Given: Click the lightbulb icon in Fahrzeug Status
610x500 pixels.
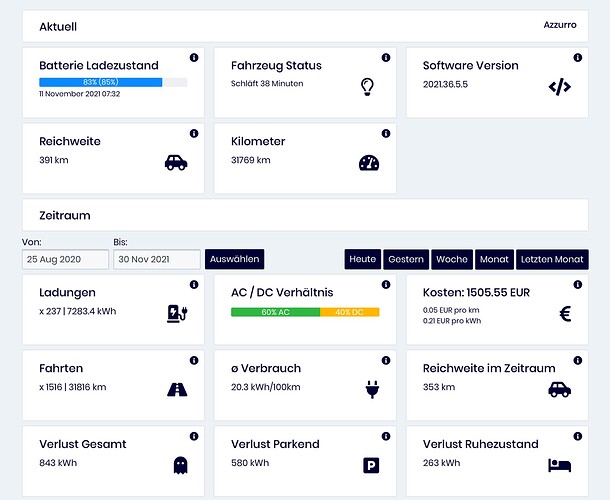Looking at the screenshot, I should 367,87.
